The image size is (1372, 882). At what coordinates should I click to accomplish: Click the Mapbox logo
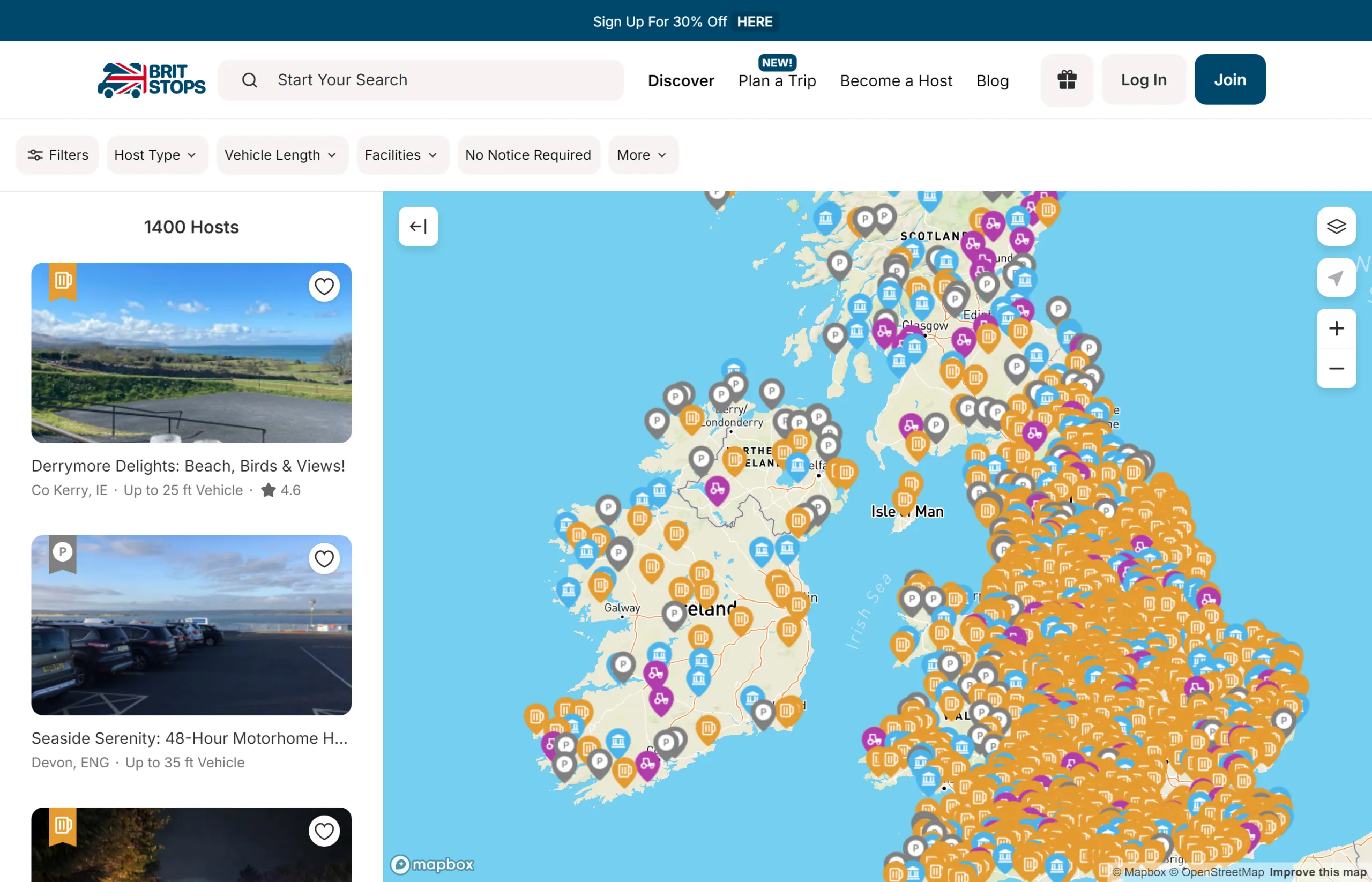433,864
